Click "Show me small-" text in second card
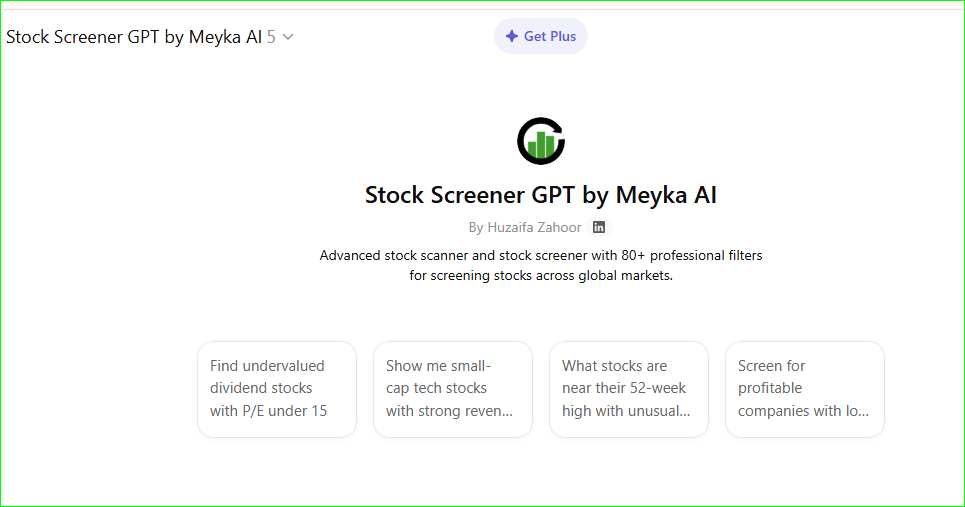The image size is (965, 507). (438, 366)
